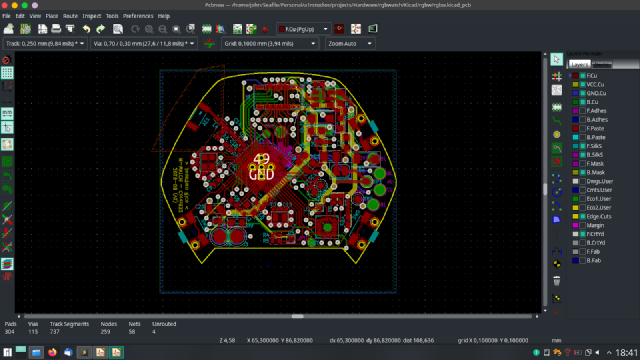Viewport: 640px width, 360px height.
Task: Click the vertical canvas scrollbar thumb
Action: point(545,189)
